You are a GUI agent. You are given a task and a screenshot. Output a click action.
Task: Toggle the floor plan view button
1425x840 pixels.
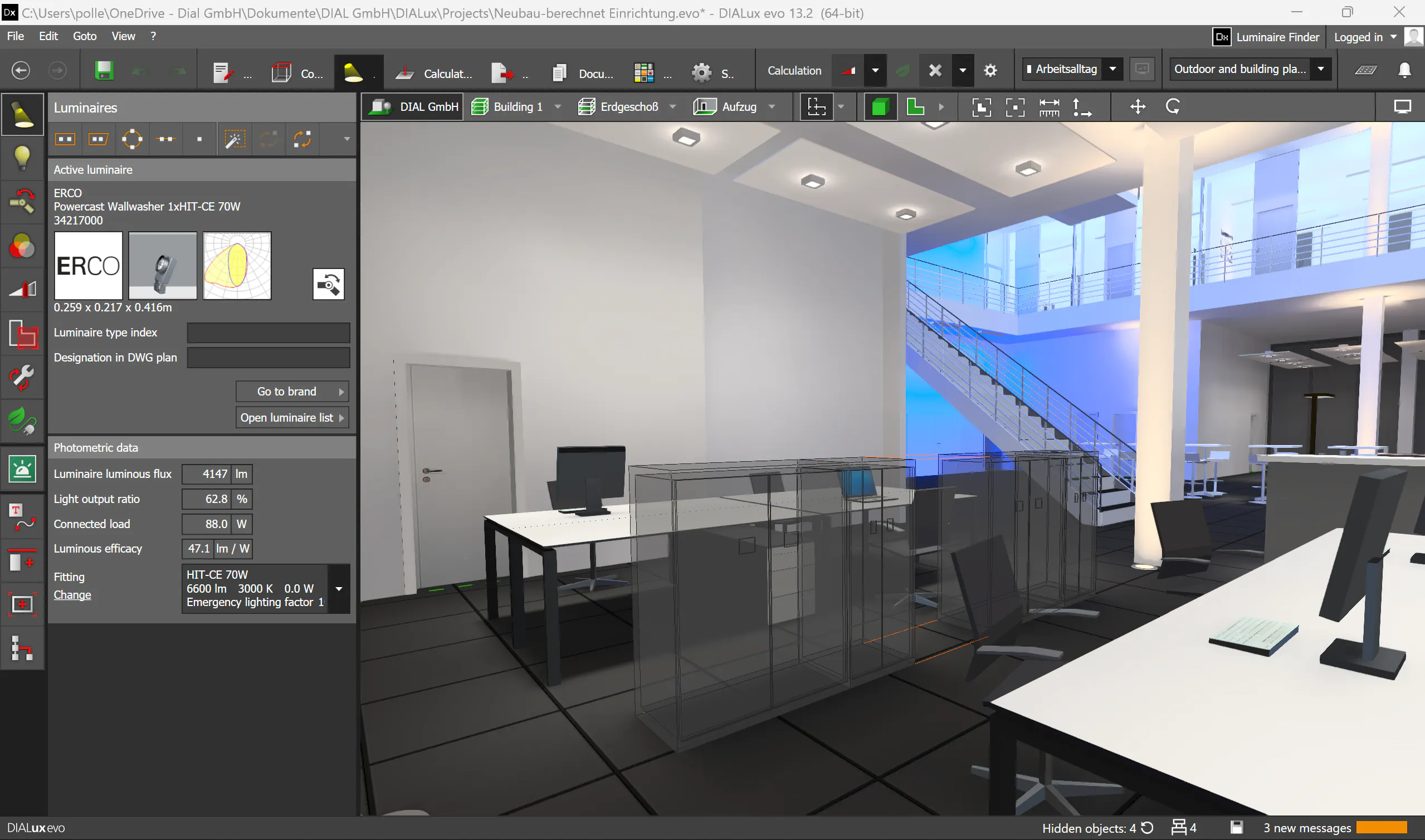click(915, 107)
